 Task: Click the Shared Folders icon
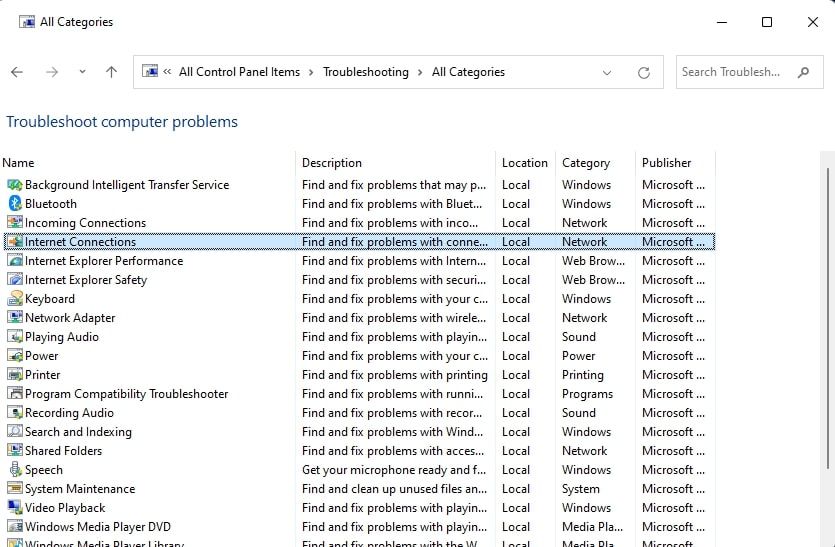[x=14, y=451]
